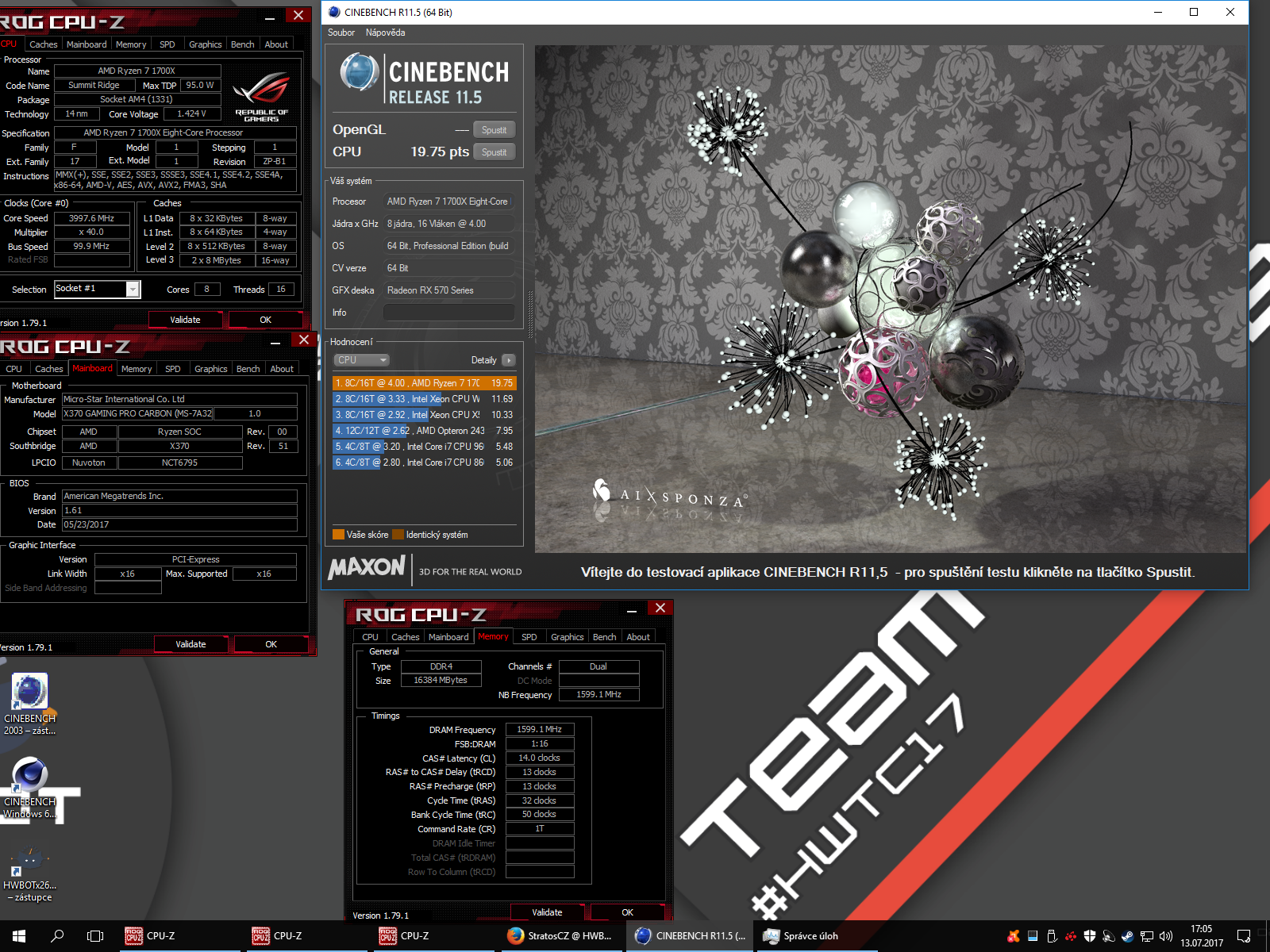The image size is (1270, 952).
Task: Select CPU tab in Memory CPU-Z window
Action: (x=370, y=637)
